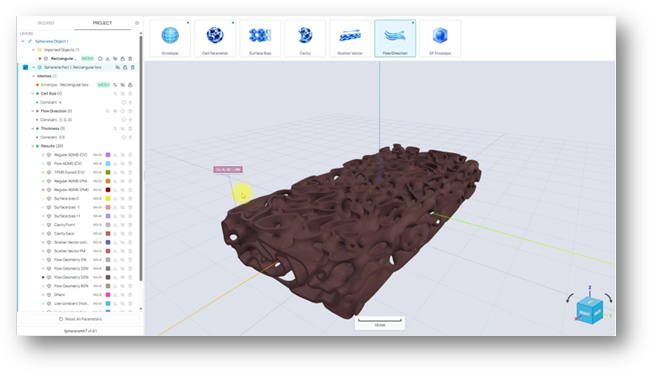Delete the Sphere Part 1 Rectangular box layer

[133, 67]
